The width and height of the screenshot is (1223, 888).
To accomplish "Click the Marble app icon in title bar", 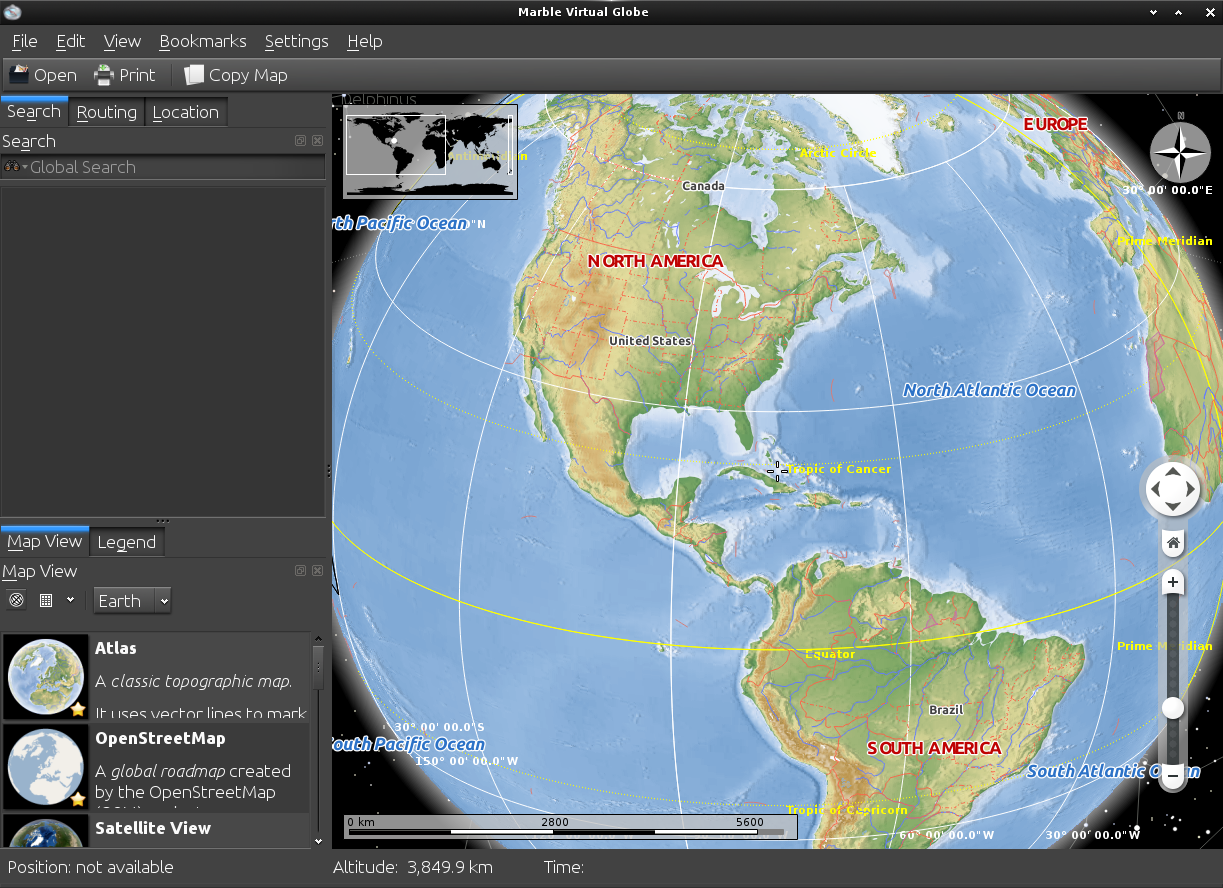I will pyautogui.click(x=12, y=11).
